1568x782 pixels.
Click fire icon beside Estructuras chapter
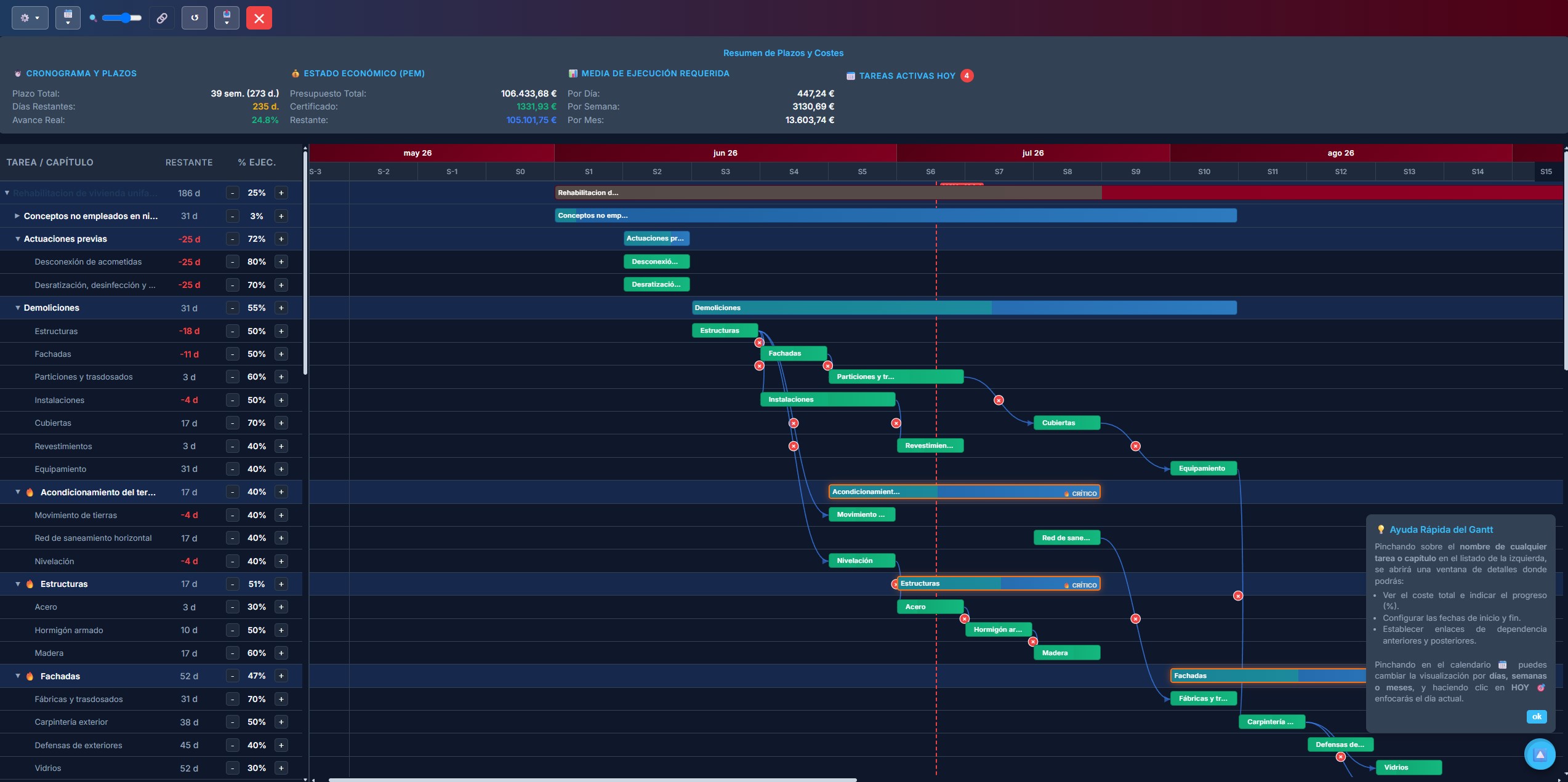coord(30,584)
